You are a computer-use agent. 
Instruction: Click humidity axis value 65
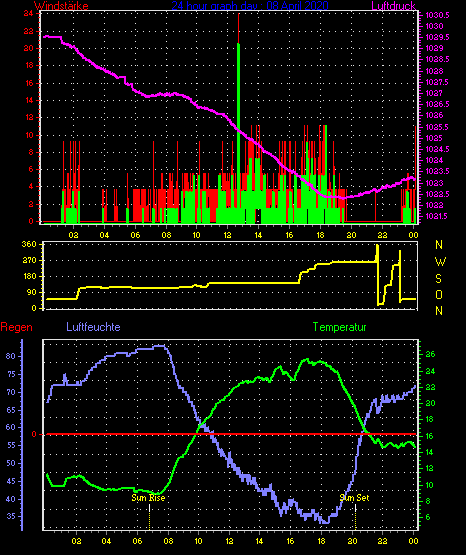(11, 410)
